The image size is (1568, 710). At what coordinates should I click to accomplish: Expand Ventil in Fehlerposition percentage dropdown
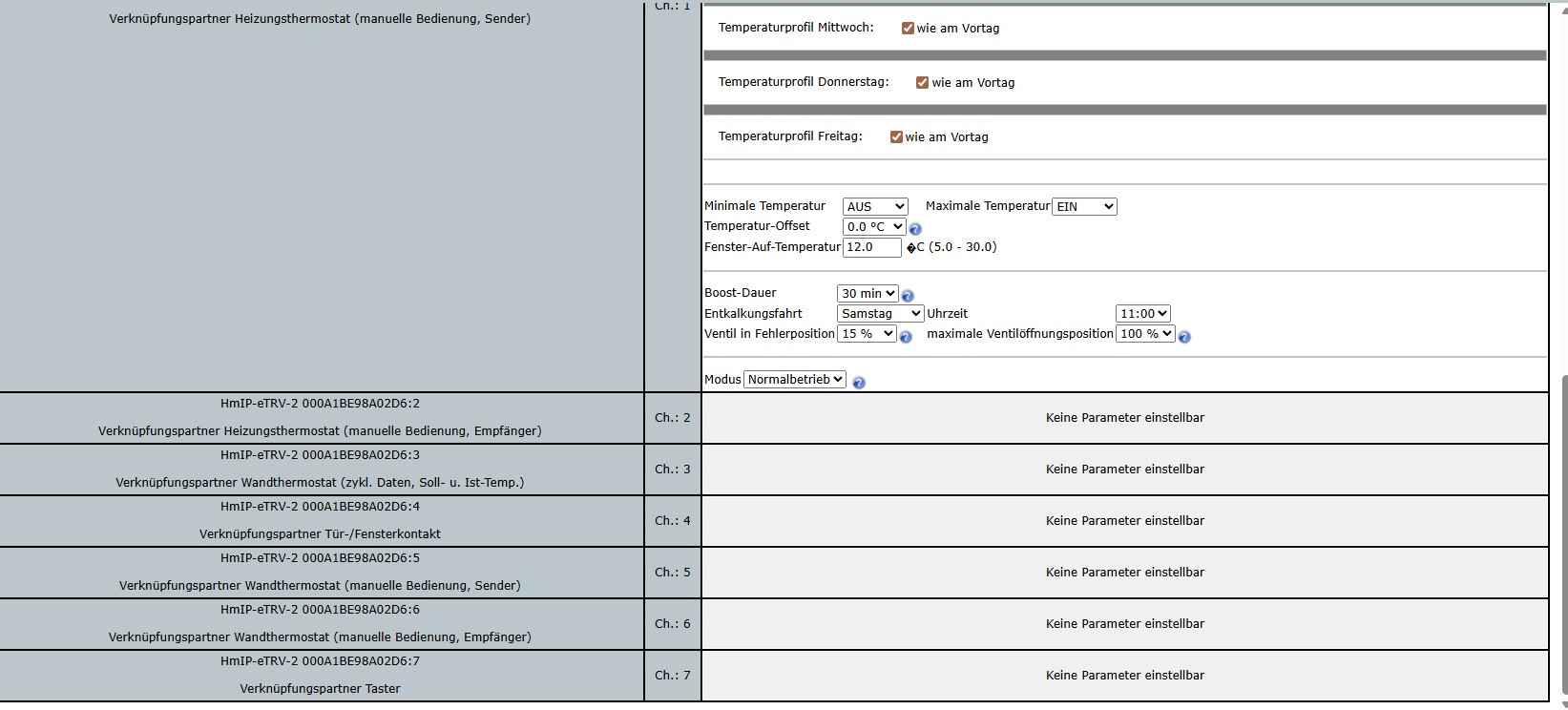pyautogui.click(x=867, y=334)
